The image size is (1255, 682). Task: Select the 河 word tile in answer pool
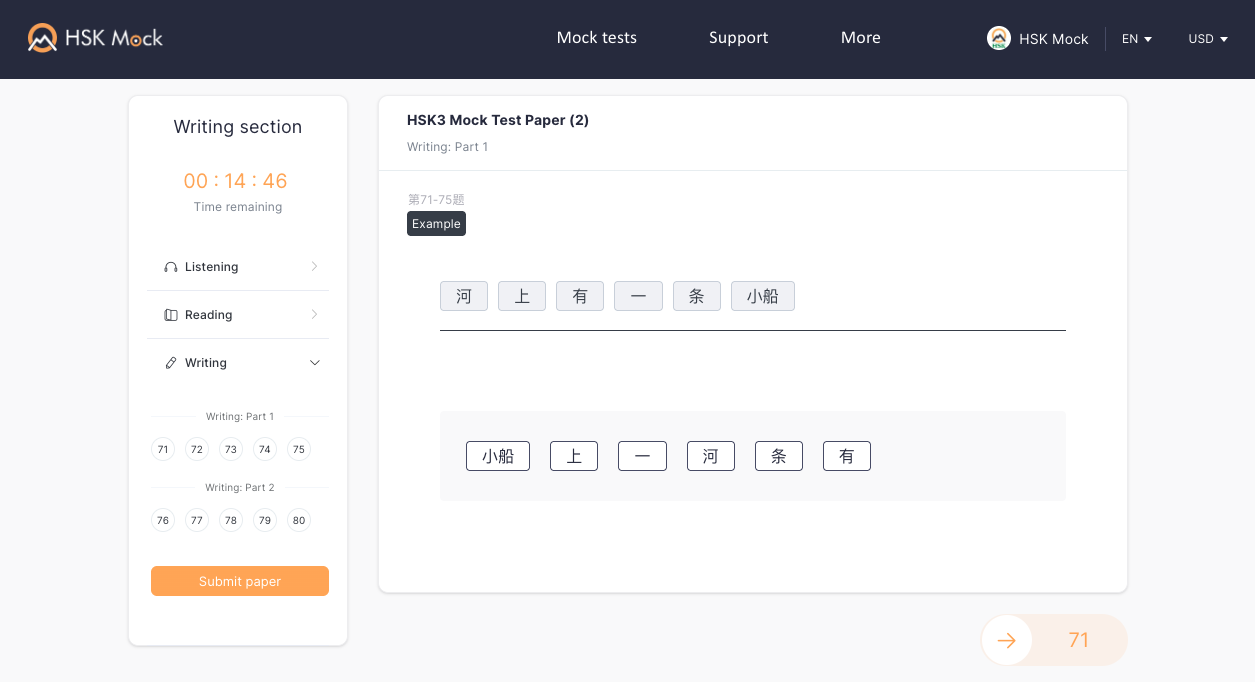coord(711,456)
